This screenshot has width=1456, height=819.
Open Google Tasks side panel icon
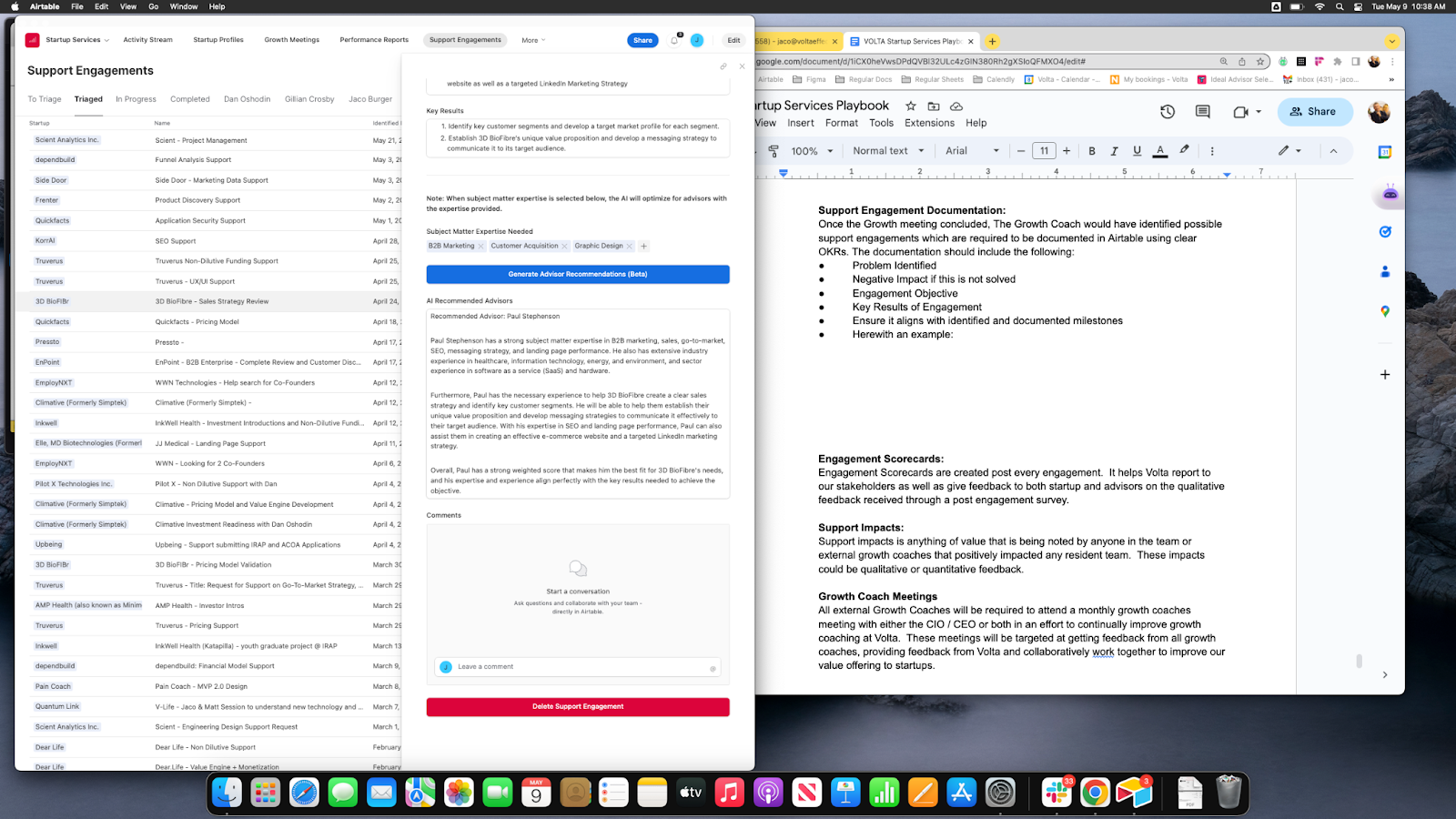[1385, 232]
